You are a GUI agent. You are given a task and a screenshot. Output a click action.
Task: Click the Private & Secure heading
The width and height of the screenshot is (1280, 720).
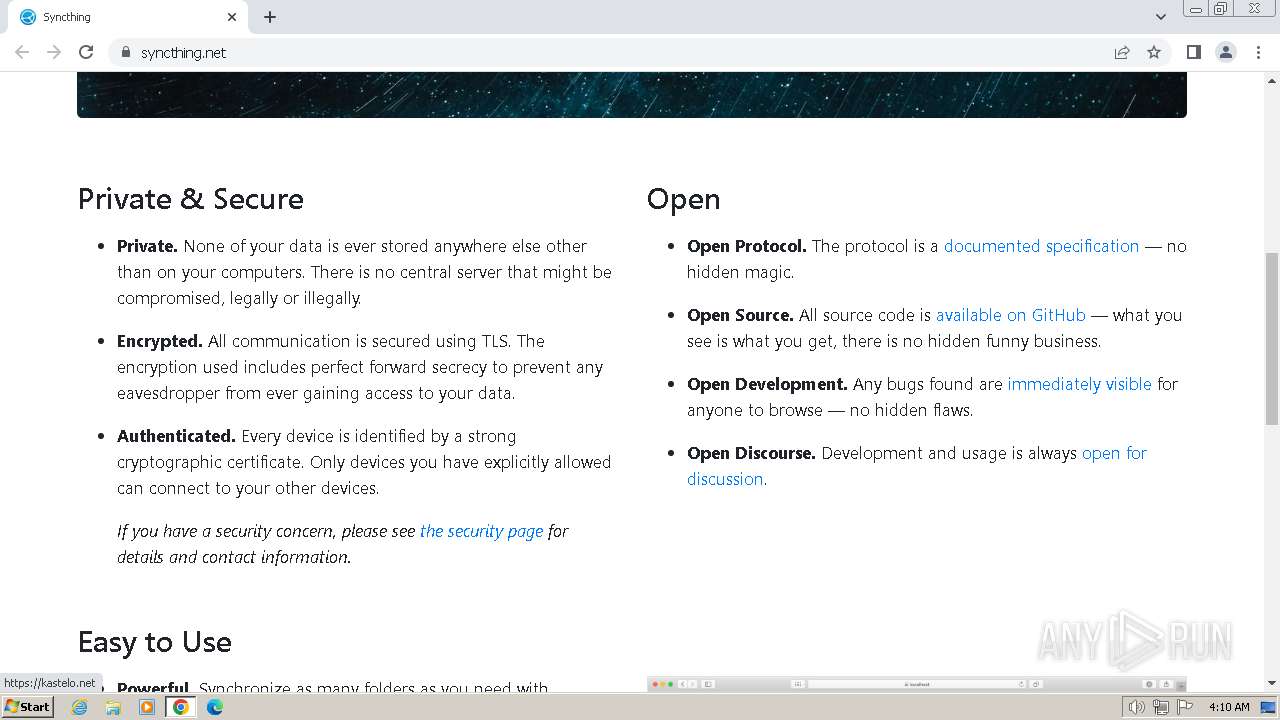[190, 199]
